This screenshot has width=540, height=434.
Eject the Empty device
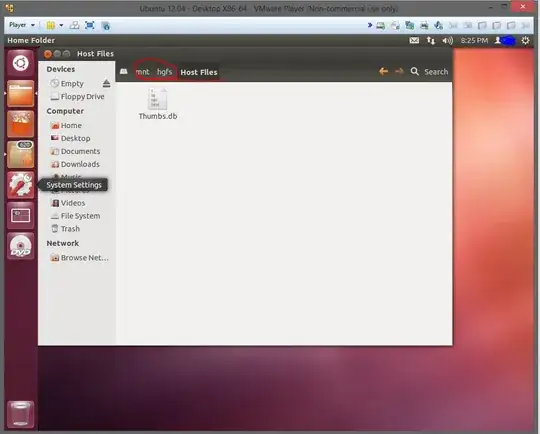106,83
